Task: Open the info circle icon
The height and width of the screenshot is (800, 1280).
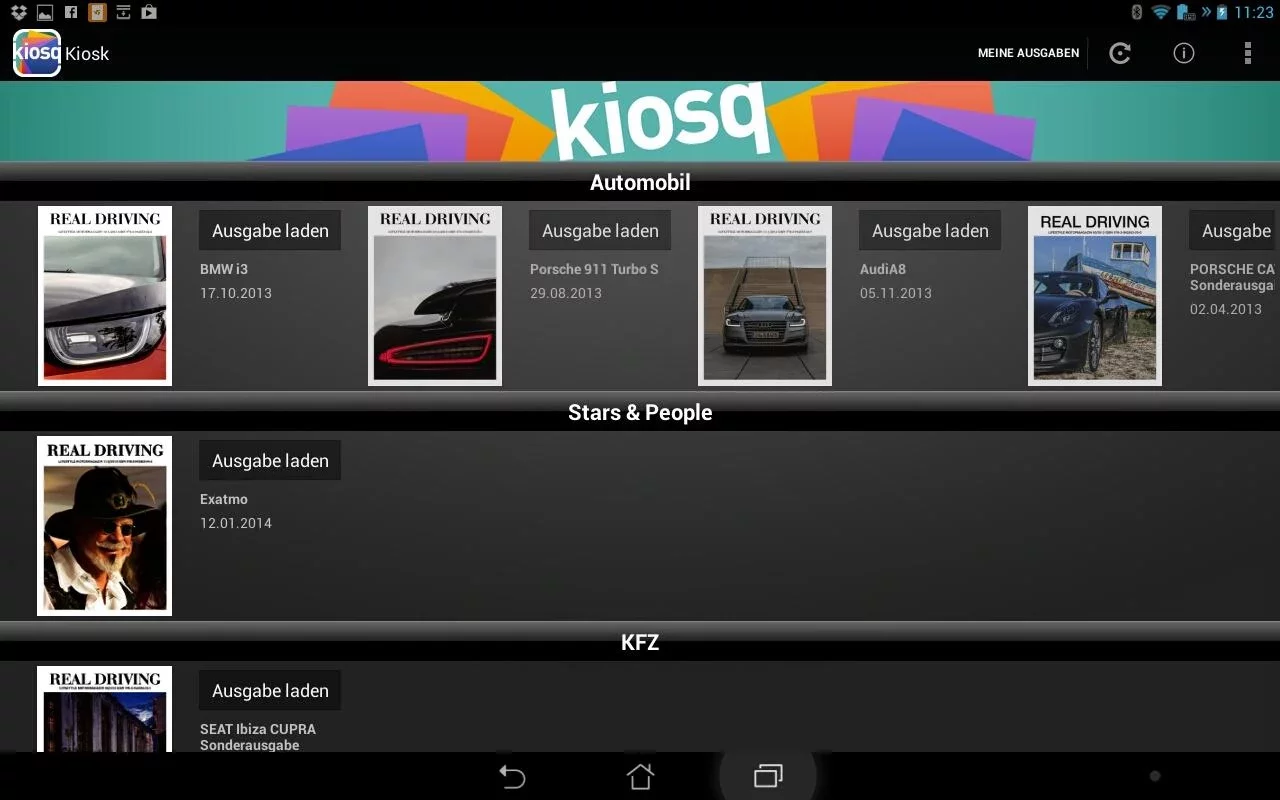Action: point(1184,53)
